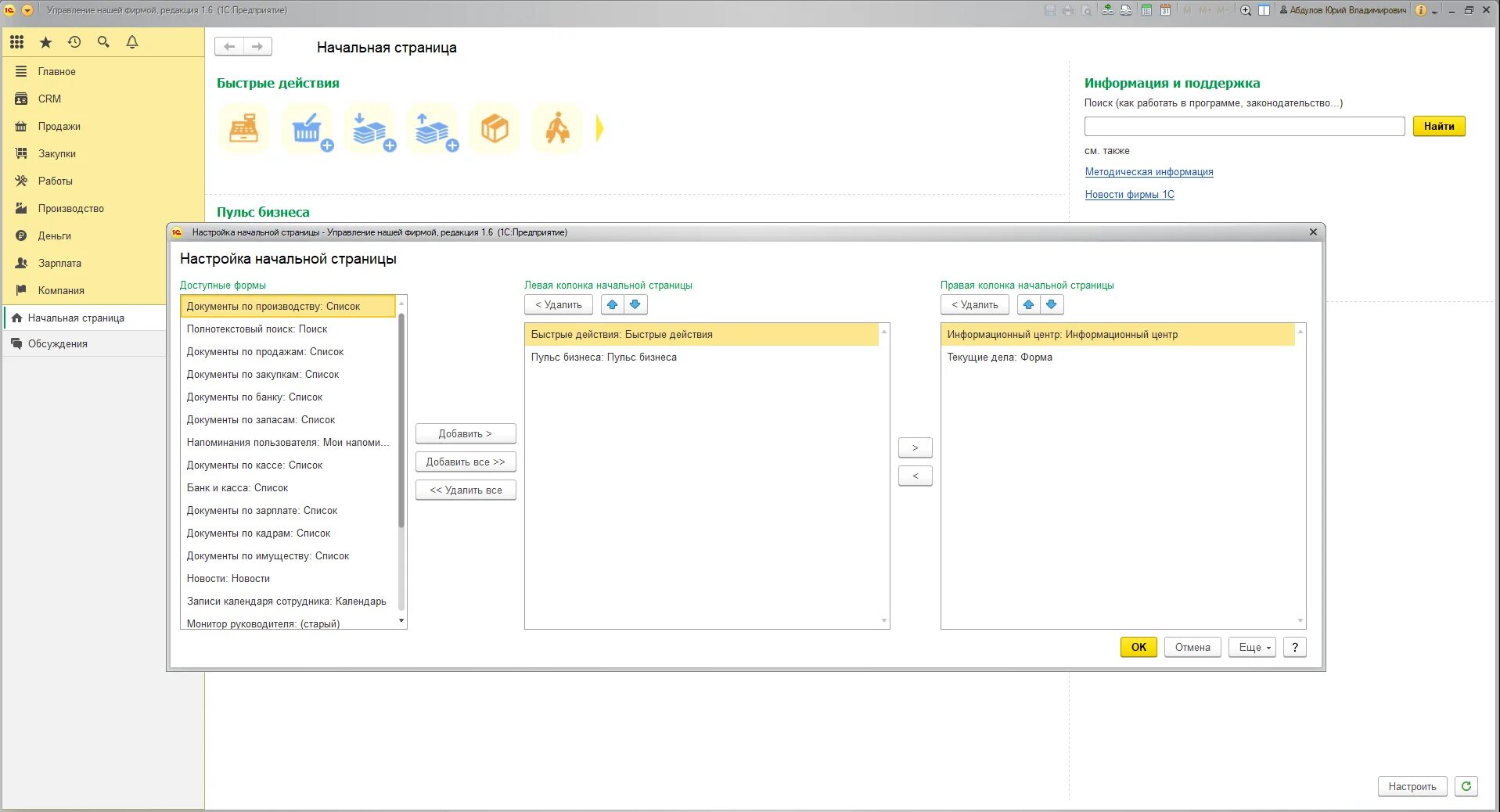Go forward with the right arrow button

click(x=257, y=47)
